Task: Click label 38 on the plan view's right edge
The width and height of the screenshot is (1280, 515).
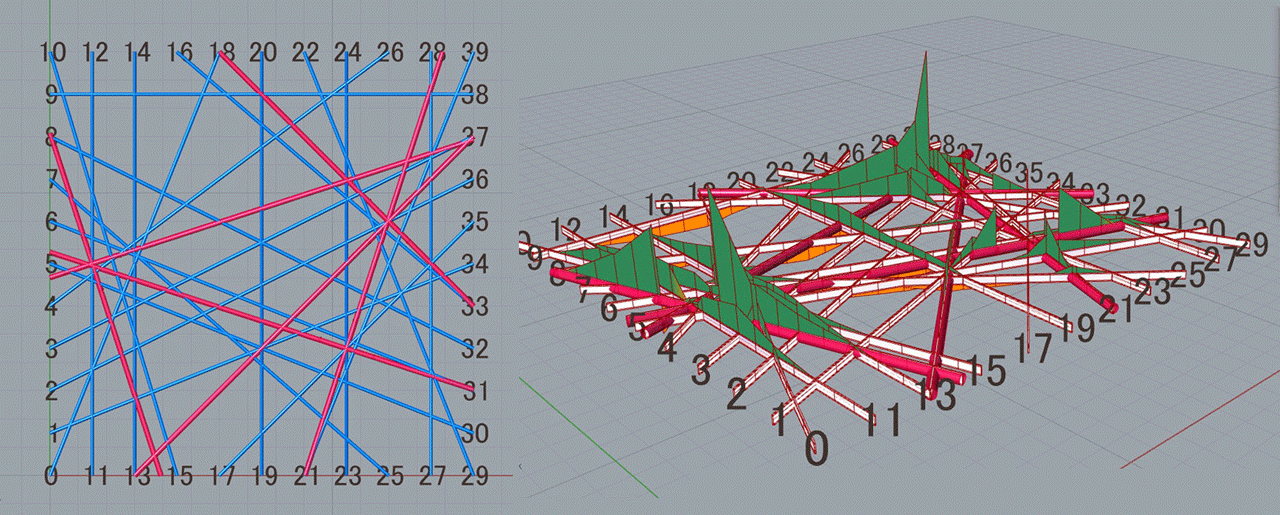Action: tap(474, 94)
